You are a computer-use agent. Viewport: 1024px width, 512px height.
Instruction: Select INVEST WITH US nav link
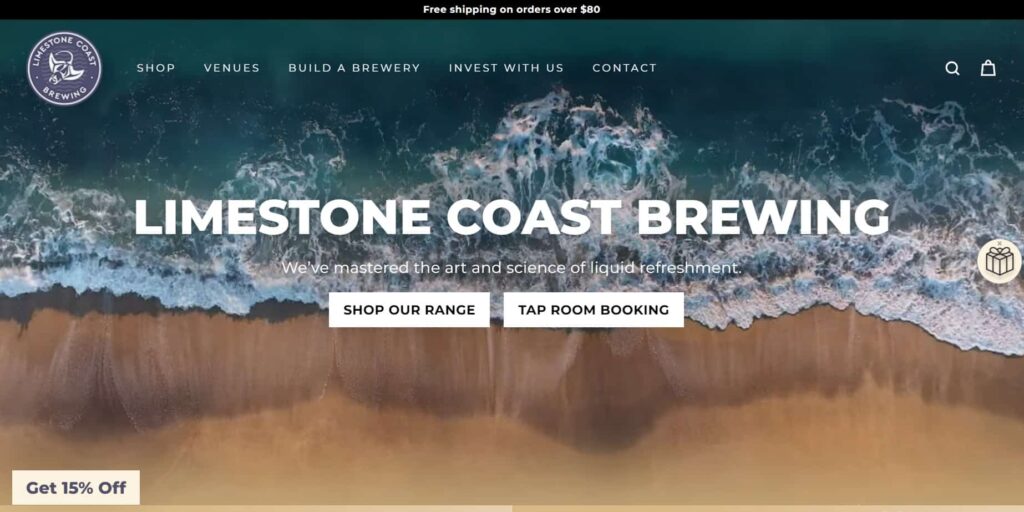click(506, 68)
